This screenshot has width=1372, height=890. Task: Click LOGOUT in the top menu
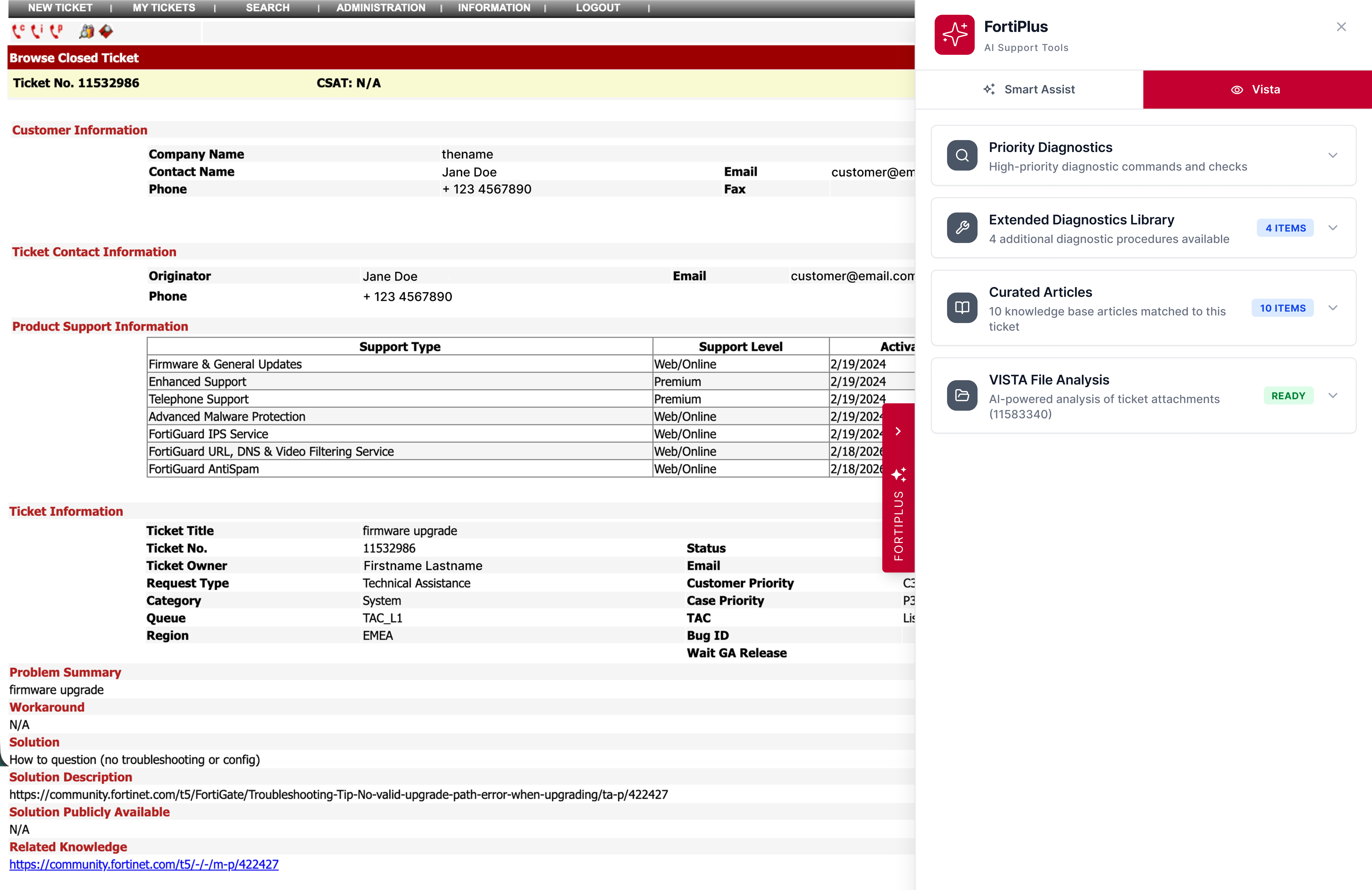click(598, 8)
